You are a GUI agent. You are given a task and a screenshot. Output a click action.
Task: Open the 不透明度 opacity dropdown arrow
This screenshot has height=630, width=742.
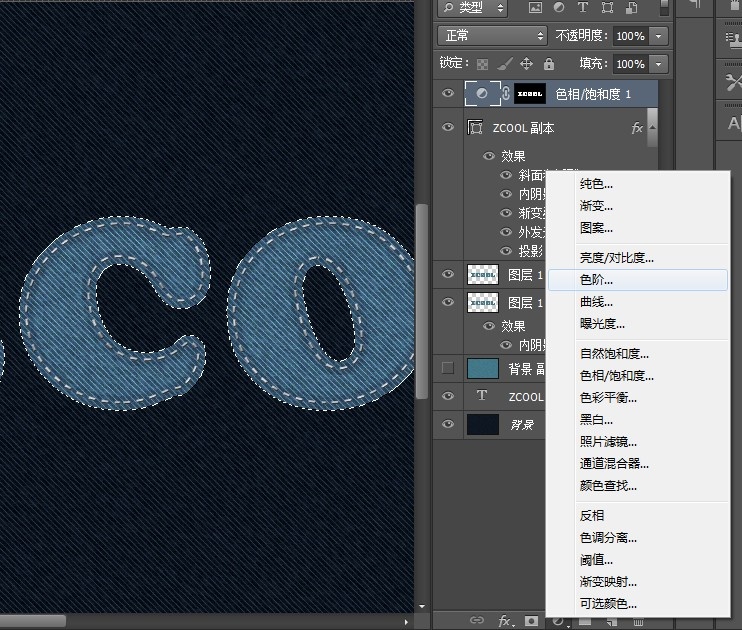click(x=658, y=35)
